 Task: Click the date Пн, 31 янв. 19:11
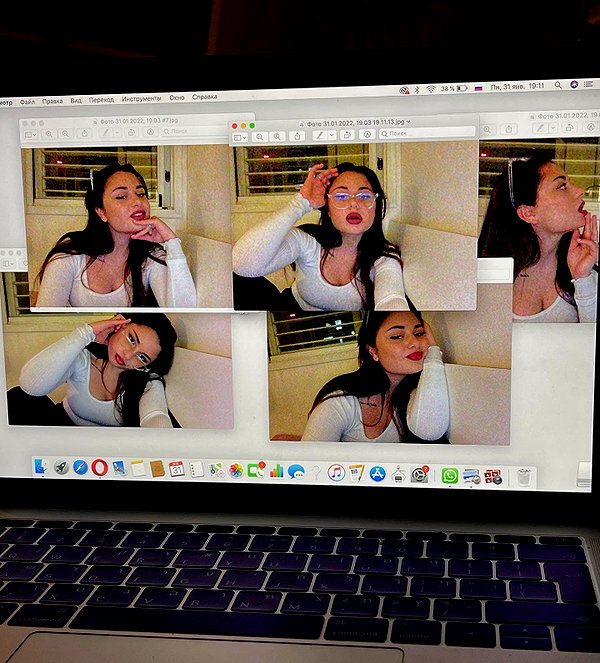click(518, 87)
